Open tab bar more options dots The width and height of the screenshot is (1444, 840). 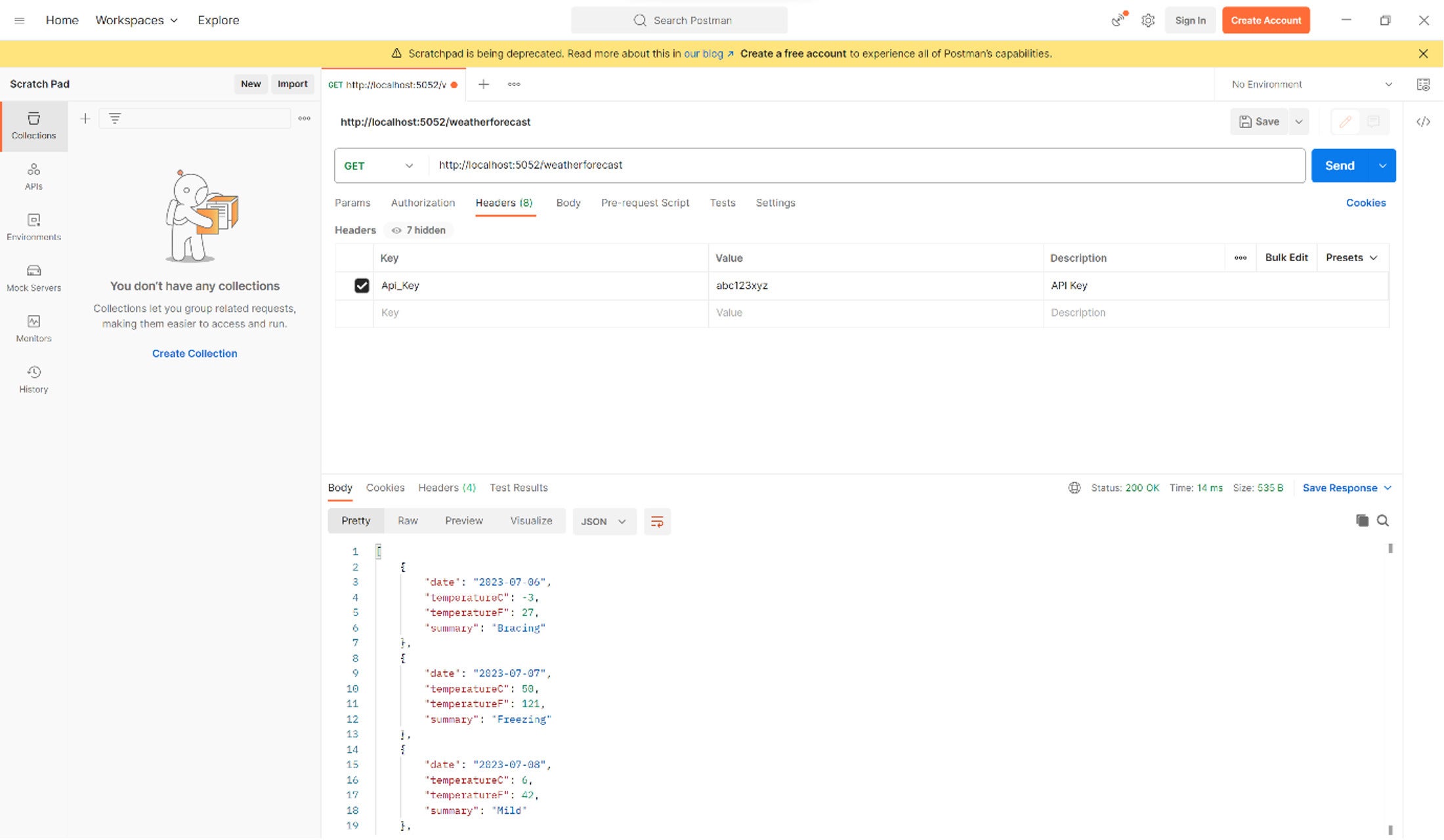click(514, 84)
